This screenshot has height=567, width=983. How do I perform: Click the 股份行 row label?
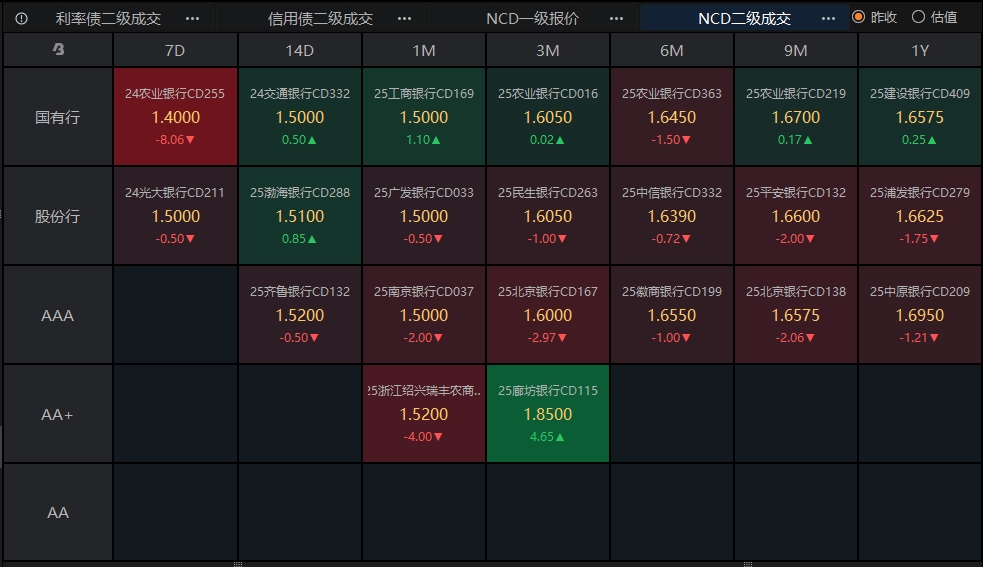click(x=58, y=216)
